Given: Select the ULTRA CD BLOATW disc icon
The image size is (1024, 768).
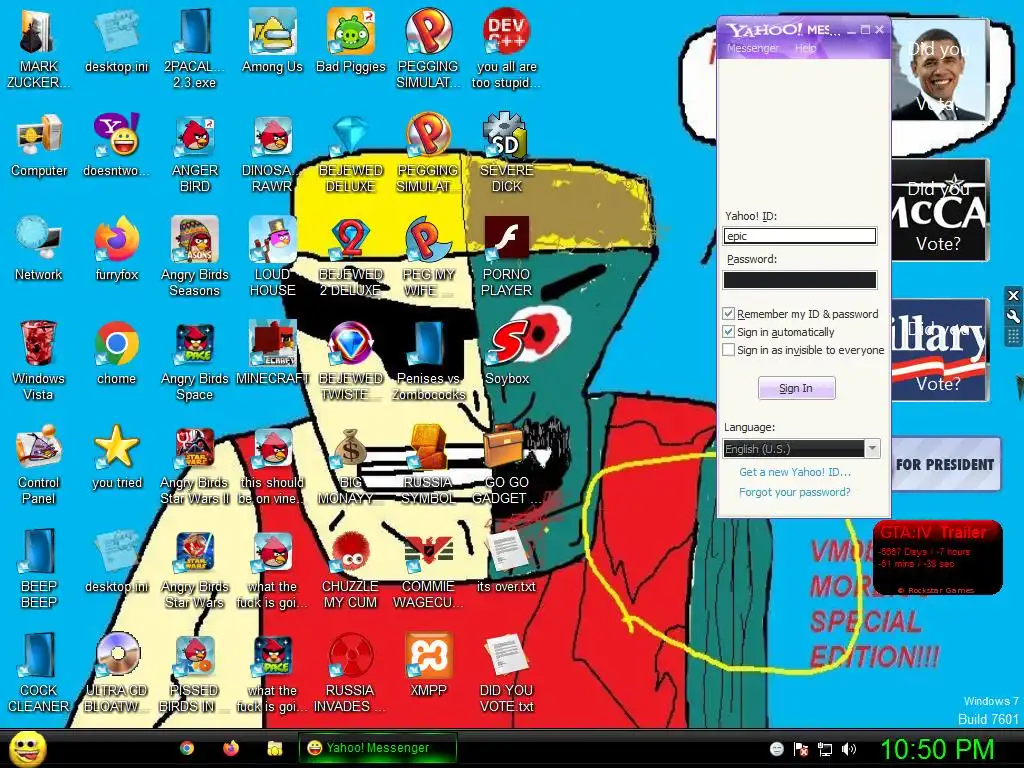Looking at the screenshot, I should tap(117, 673).
